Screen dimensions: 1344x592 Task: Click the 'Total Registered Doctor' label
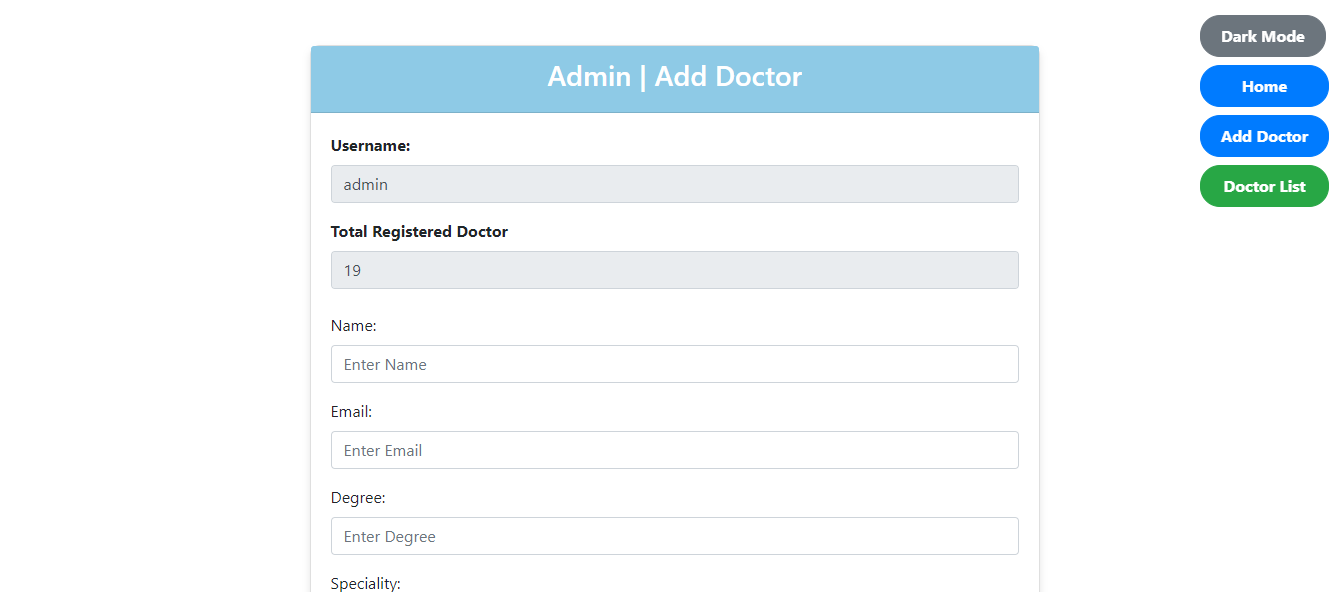coord(419,232)
